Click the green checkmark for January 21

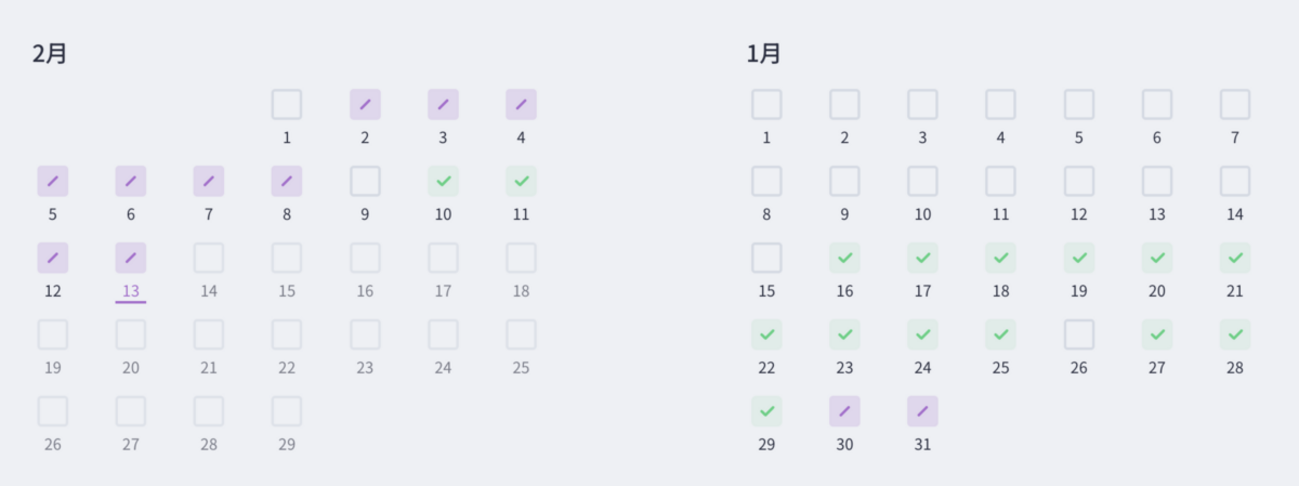(1235, 258)
